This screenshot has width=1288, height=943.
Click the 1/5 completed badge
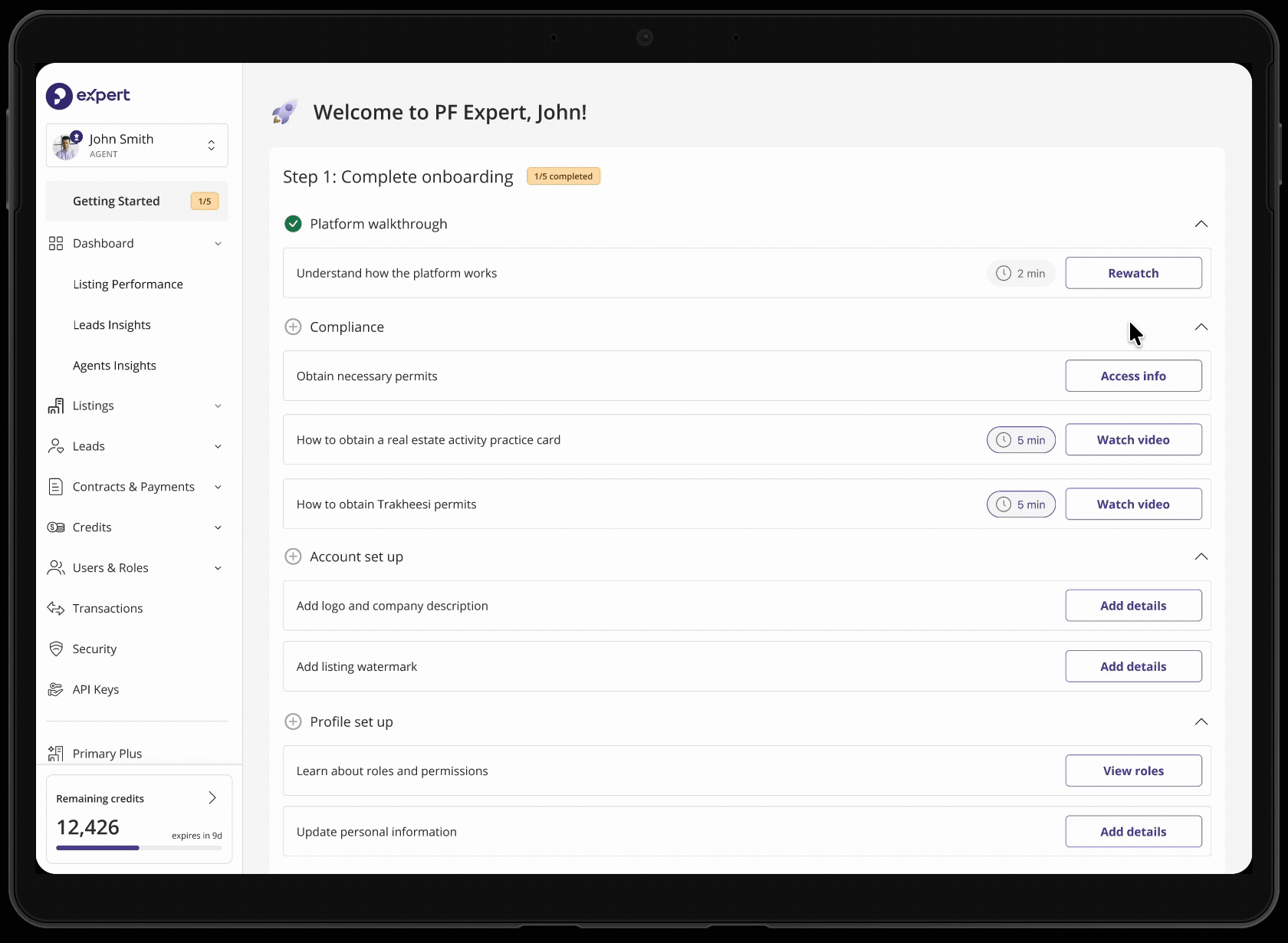click(x=563, y=176)
